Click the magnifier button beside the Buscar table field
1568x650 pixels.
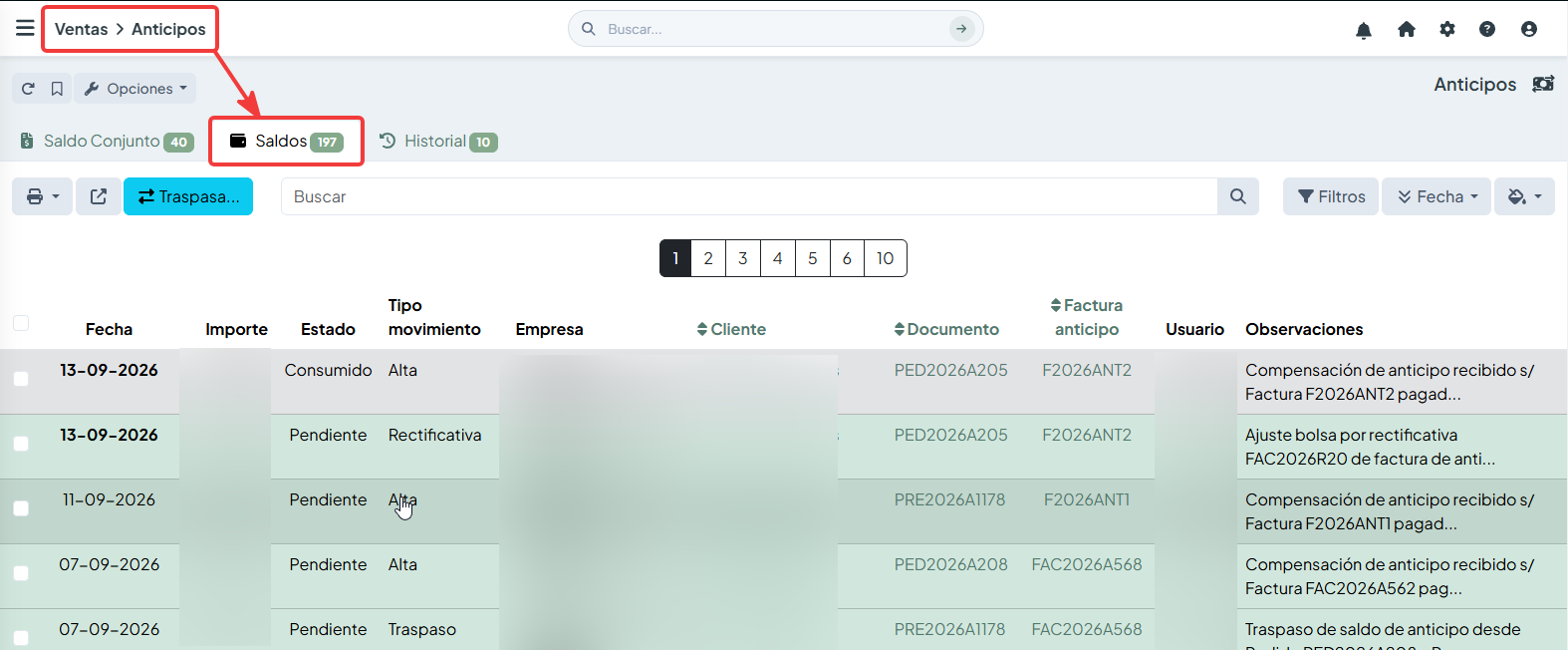[x=1238, y=196]
